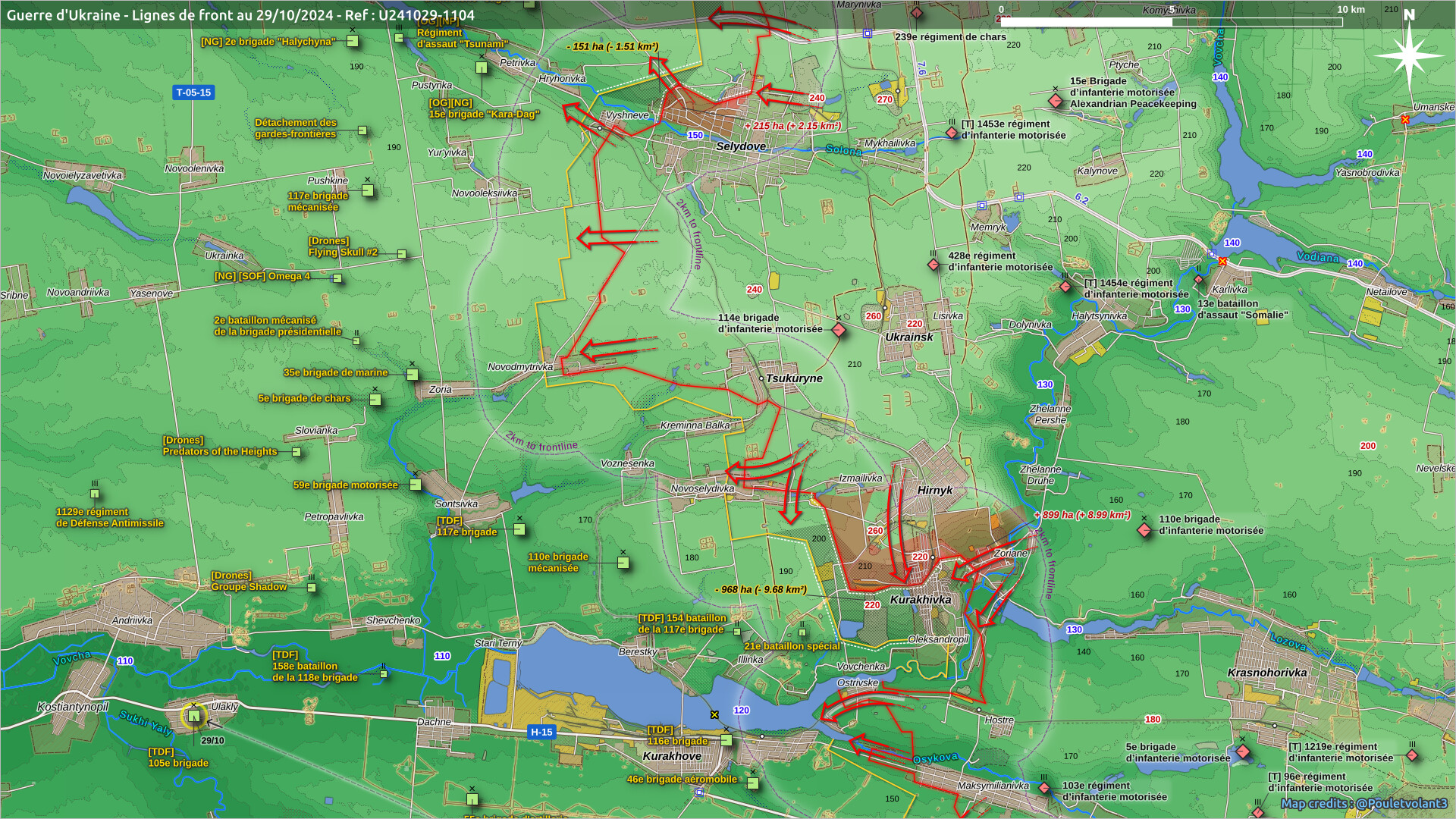Click the 110e brigade motorisée red diamond

[1144, 530]
